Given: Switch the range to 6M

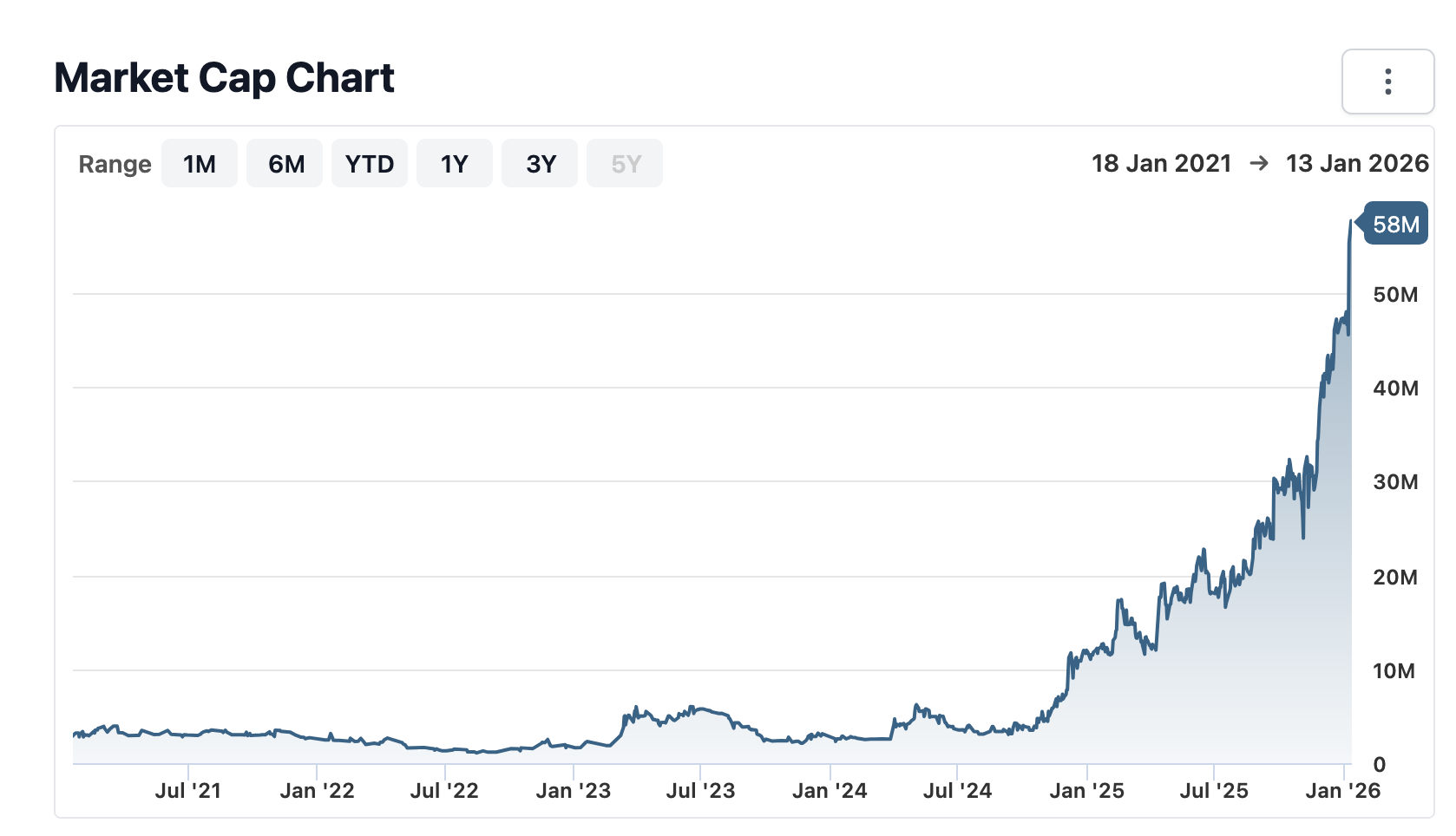Looking at the screenshot, I should (285, 164).
